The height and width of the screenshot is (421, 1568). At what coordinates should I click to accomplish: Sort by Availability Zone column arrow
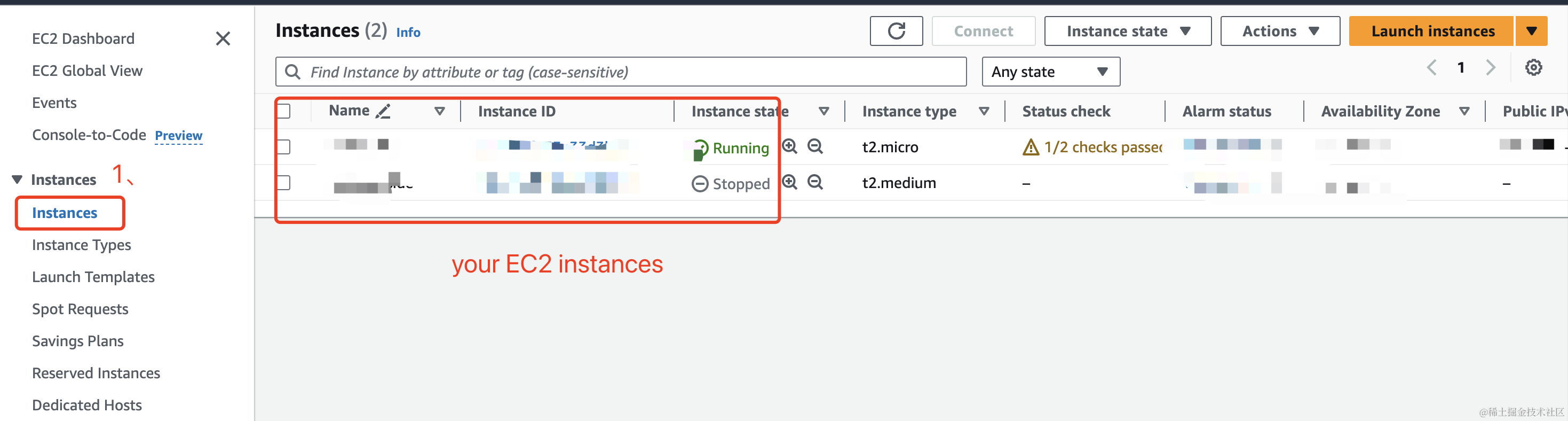(x=1464, y=112)
